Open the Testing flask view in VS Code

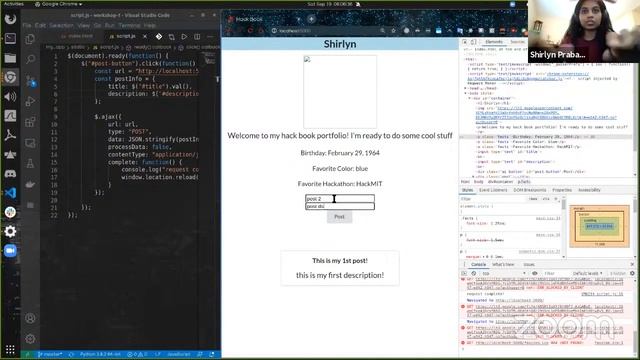(x=30, y=164)
